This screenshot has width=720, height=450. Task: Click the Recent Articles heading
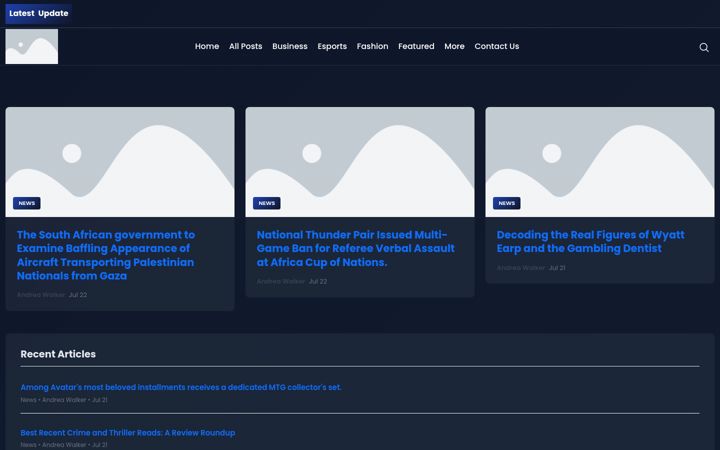click(x=58, y=354)
